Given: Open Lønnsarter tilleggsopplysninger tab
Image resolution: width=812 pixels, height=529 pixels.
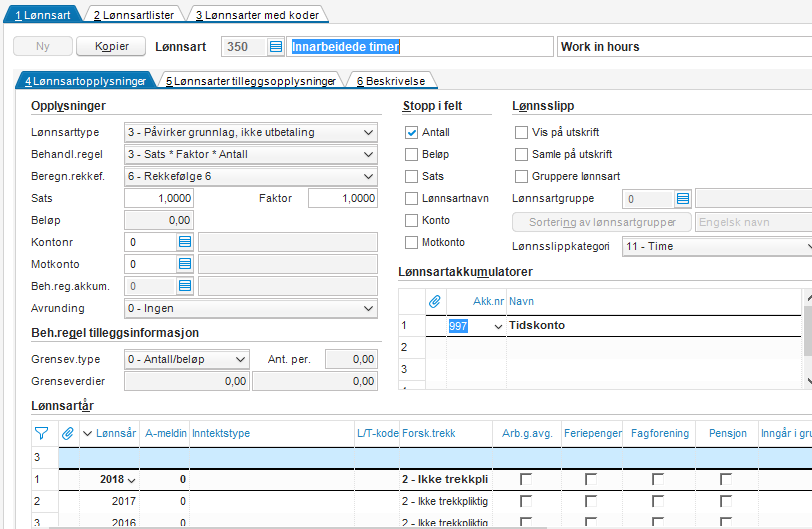Looking at the screenshot, I should coord(251,81).
